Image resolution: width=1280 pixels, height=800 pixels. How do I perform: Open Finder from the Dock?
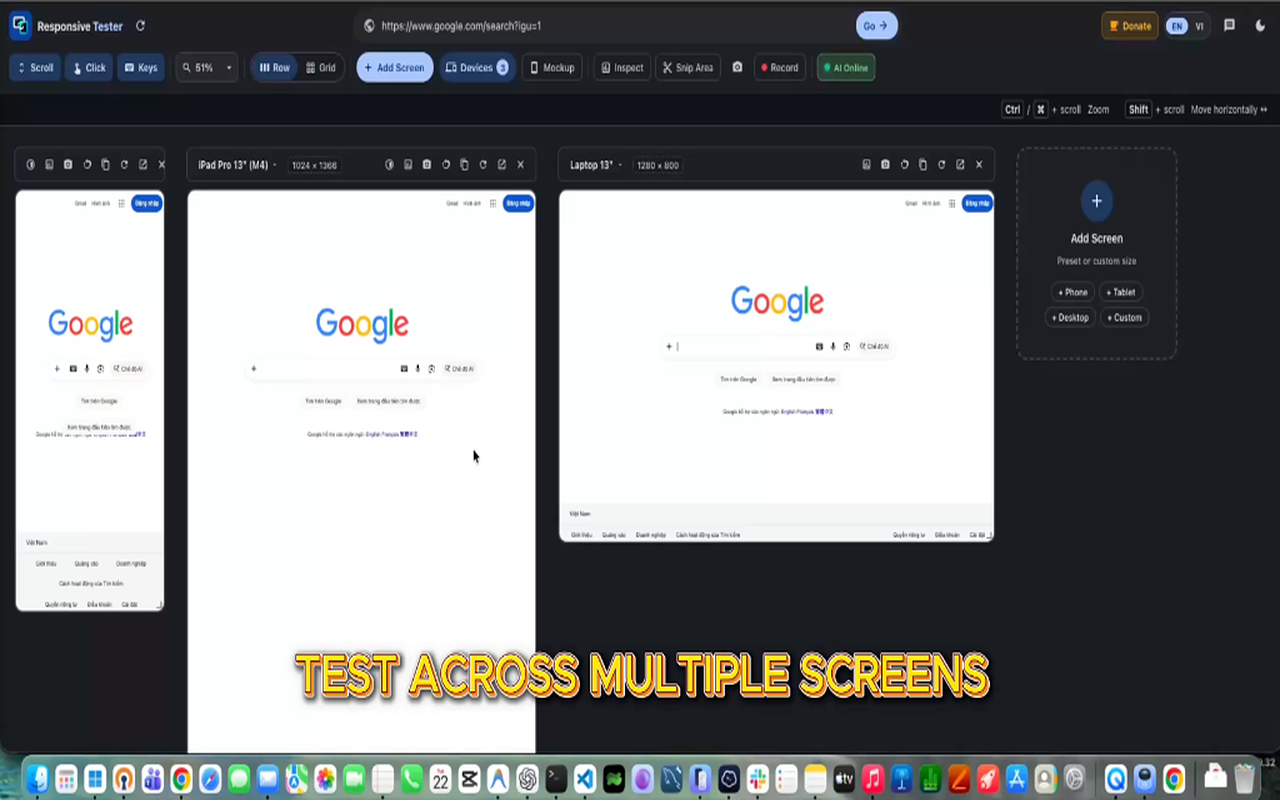pos(38,778)
